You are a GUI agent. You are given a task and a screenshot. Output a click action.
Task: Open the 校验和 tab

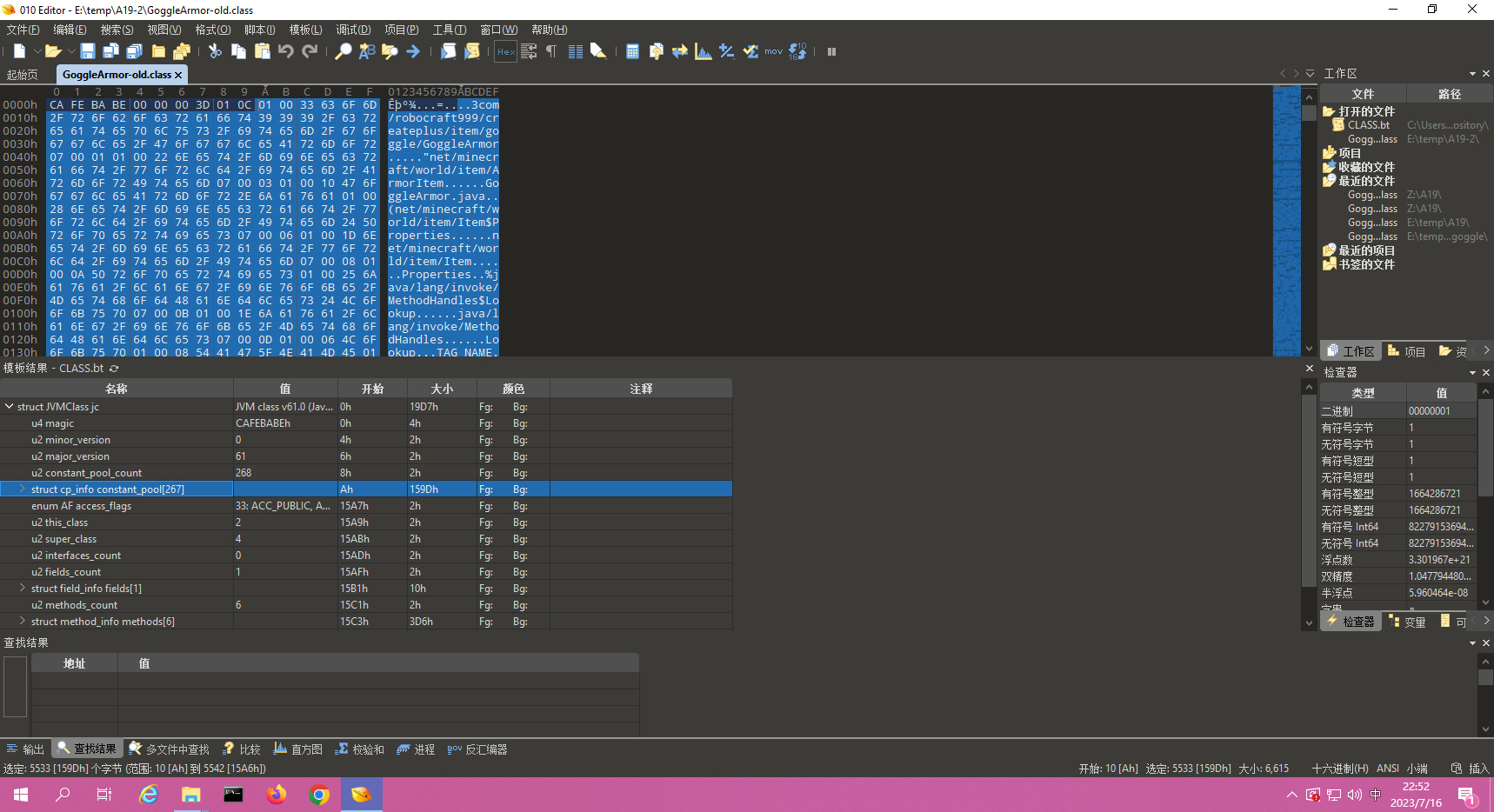pos(359,749)
